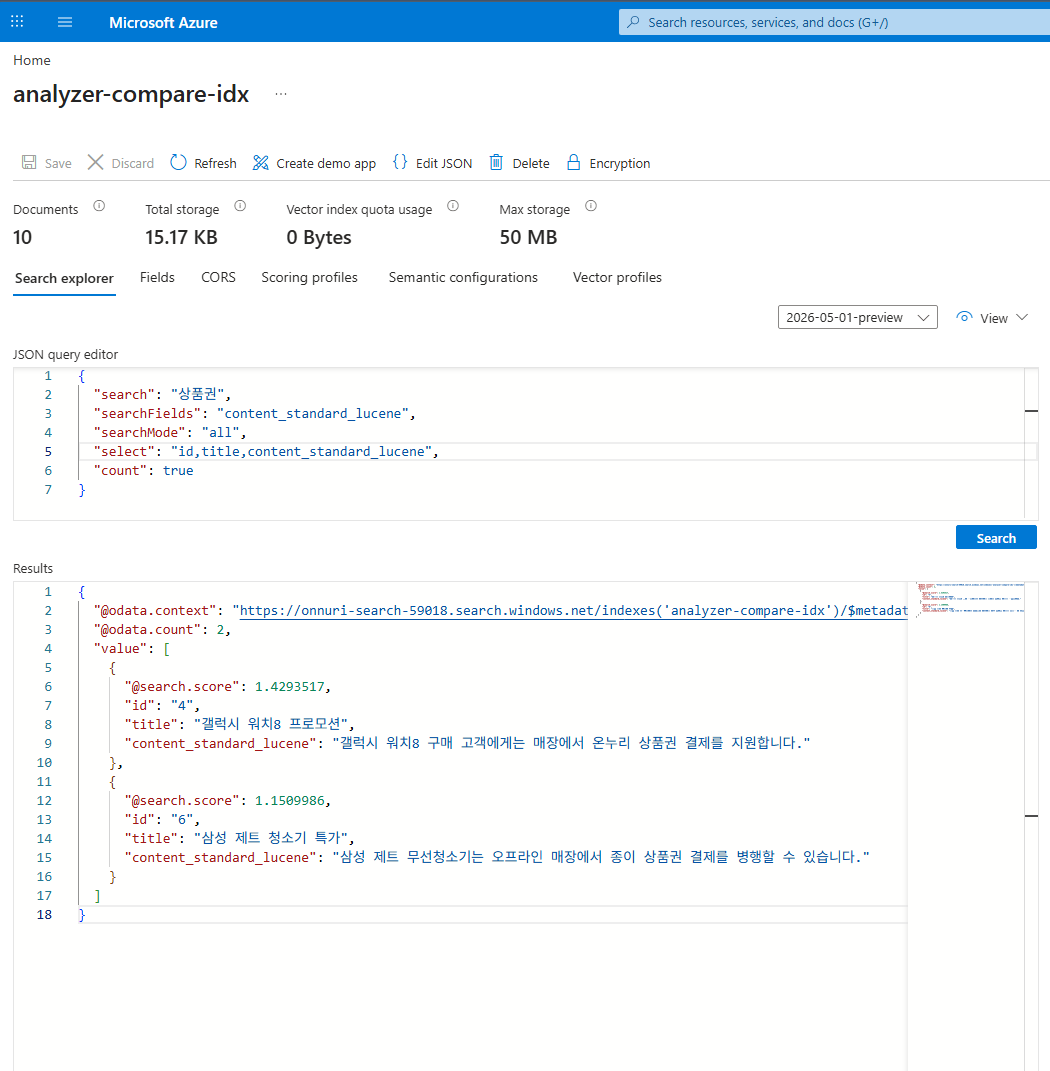The width and height of the screenshot is (1050, 1071).
Task: Click the Vector index quota 0 Bytes value
Action: [x=319, y=238]
